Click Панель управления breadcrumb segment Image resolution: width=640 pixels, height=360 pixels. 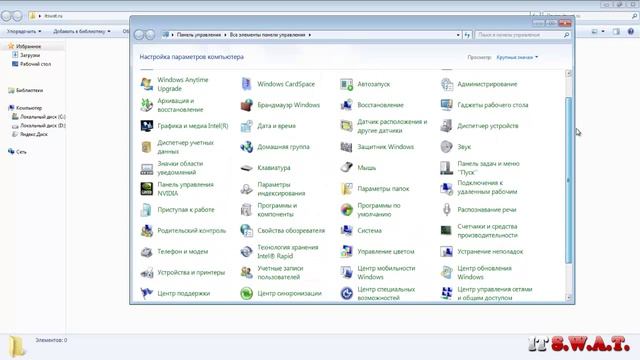pos(199,35)
